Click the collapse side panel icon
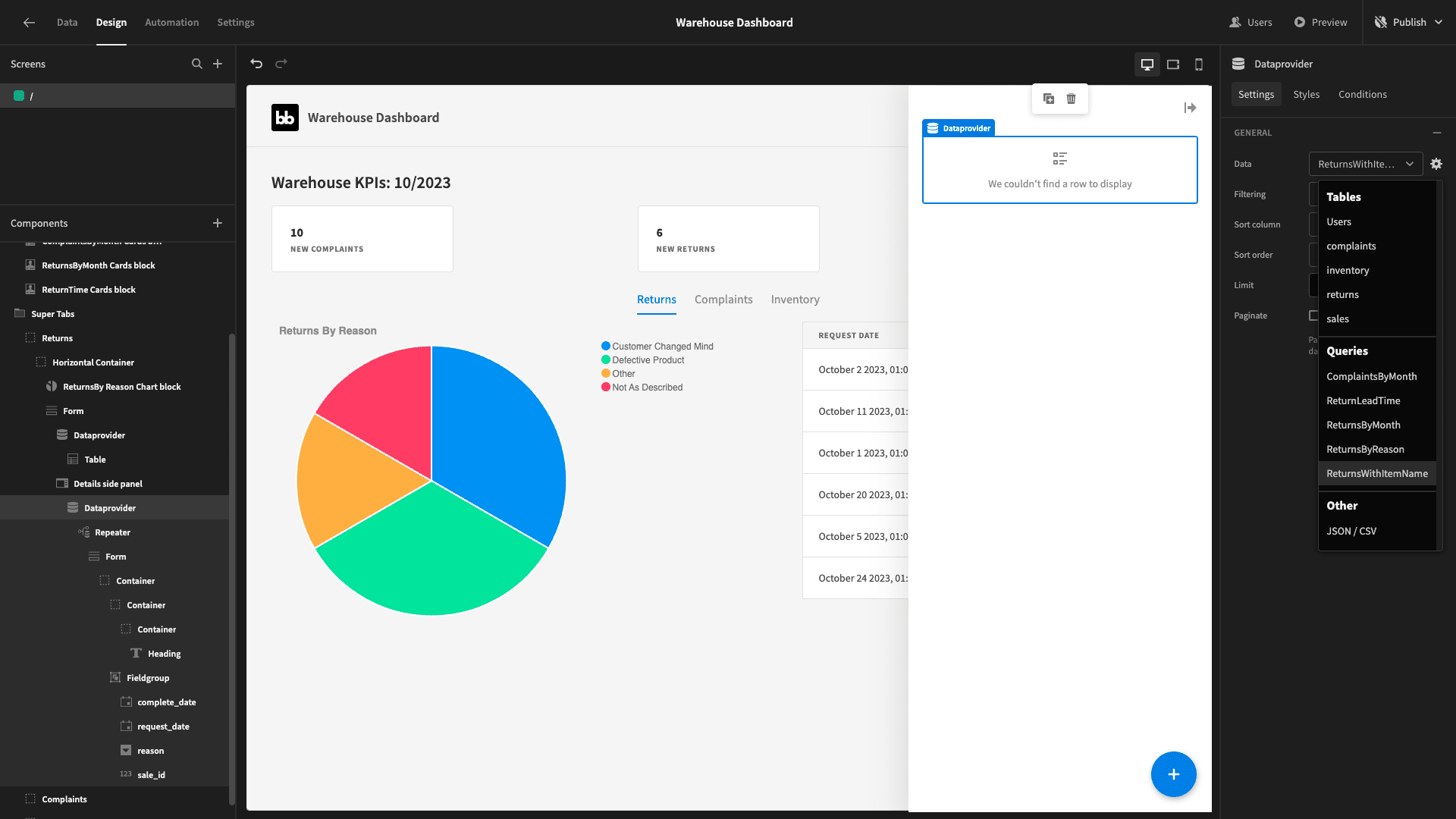Screen dimensions: 1456x819 click(x=1191, y=108)
